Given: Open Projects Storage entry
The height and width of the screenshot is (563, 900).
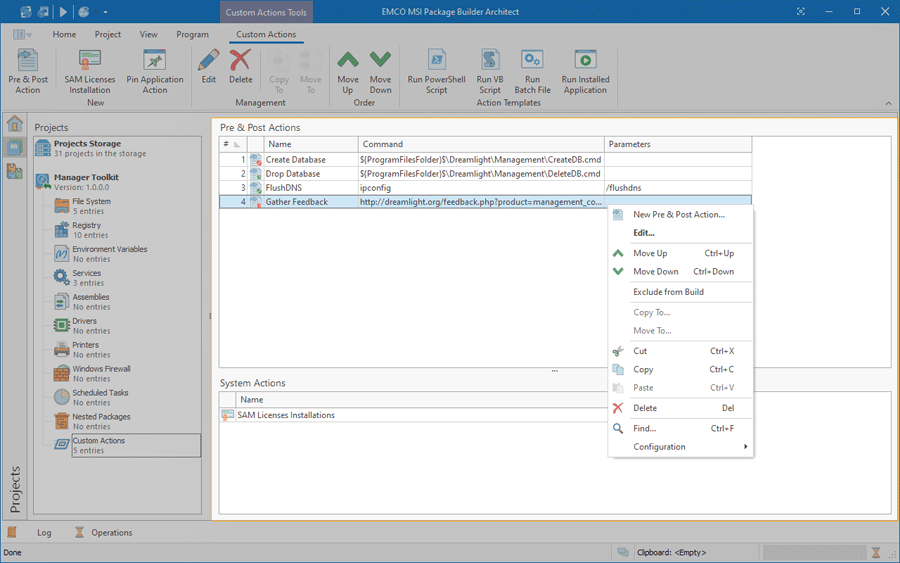Looking at the screenshot, I should tap(90, 148).
